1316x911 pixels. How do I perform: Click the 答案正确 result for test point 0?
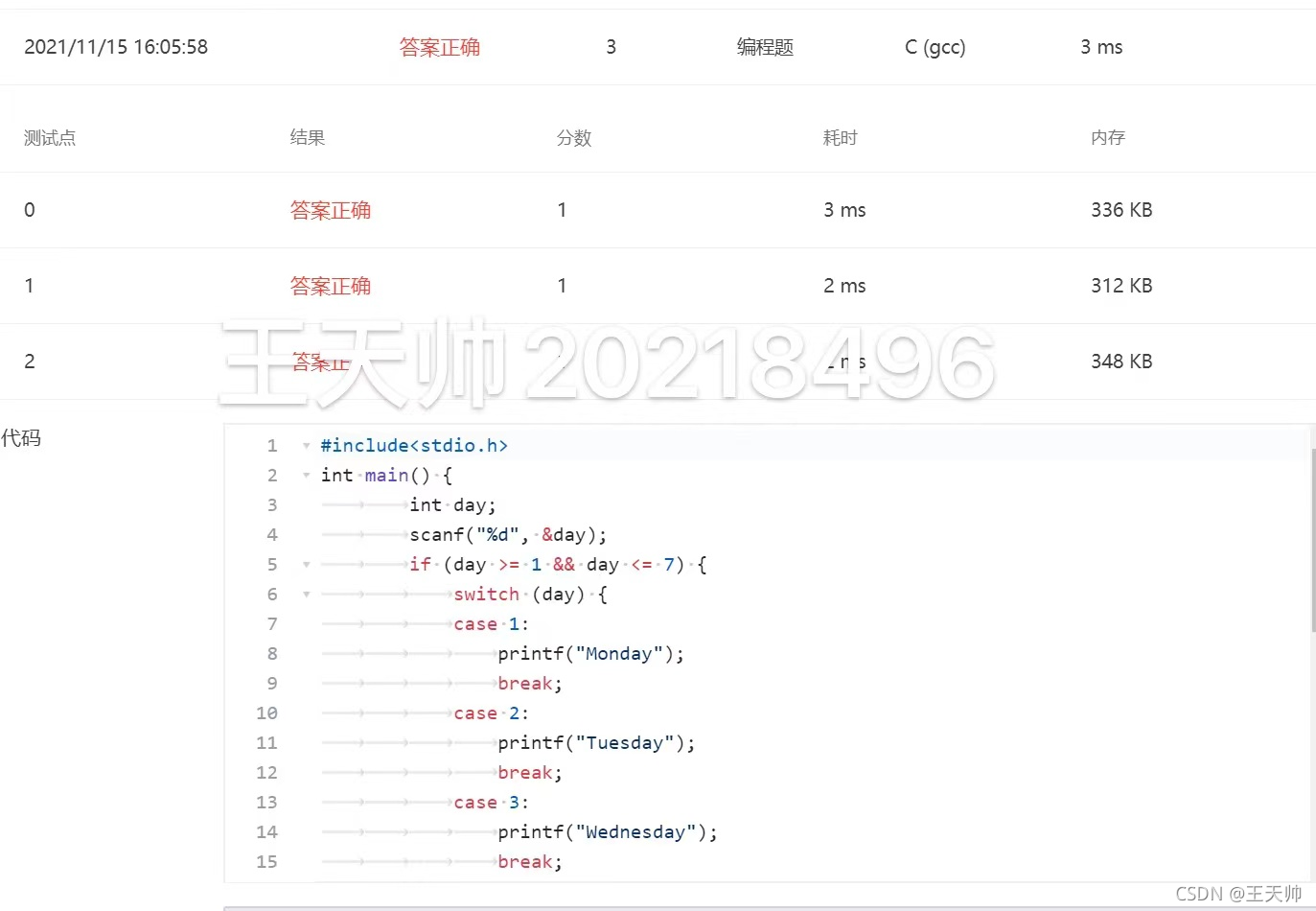click(331, 210)
